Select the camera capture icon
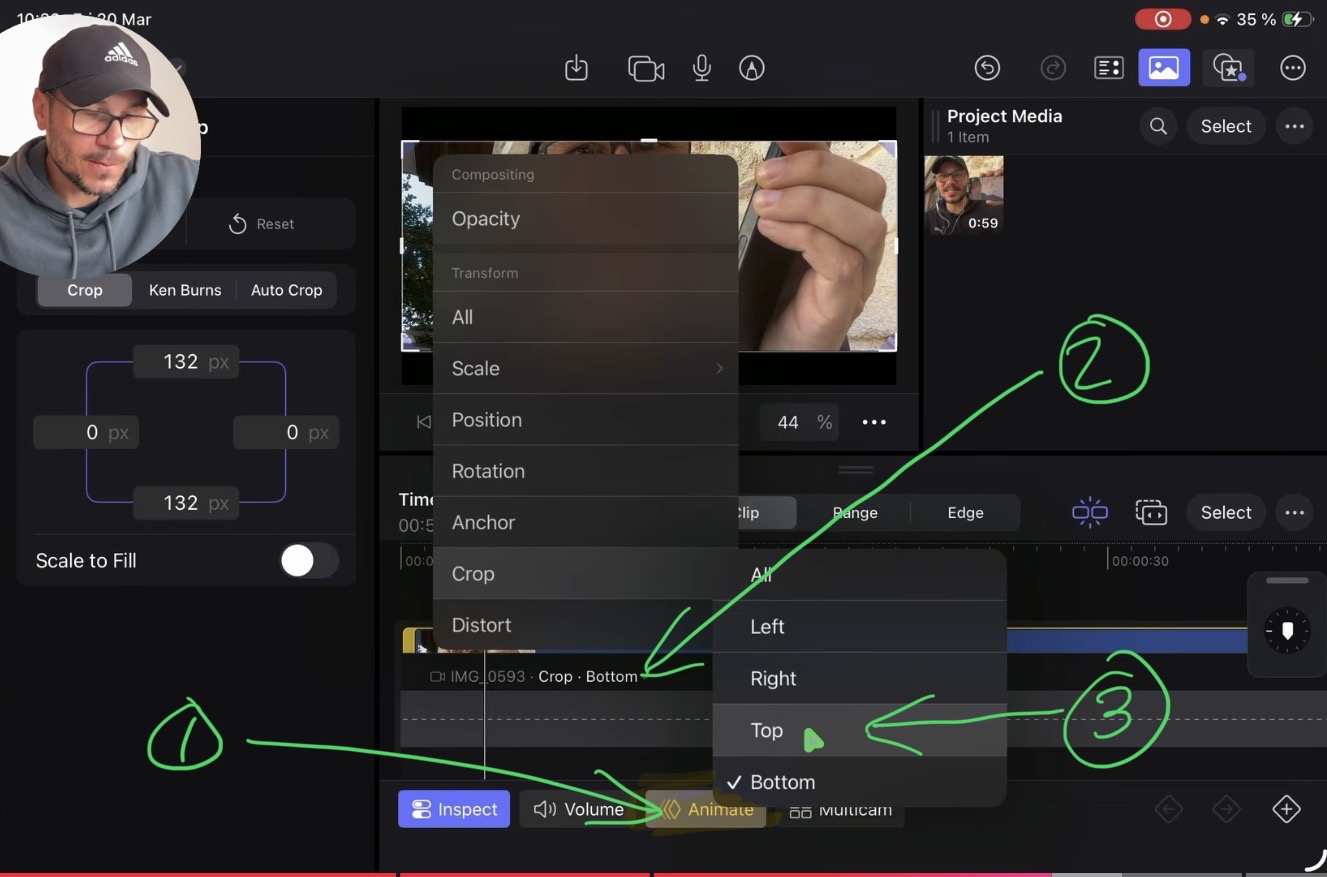 [645, 68]
